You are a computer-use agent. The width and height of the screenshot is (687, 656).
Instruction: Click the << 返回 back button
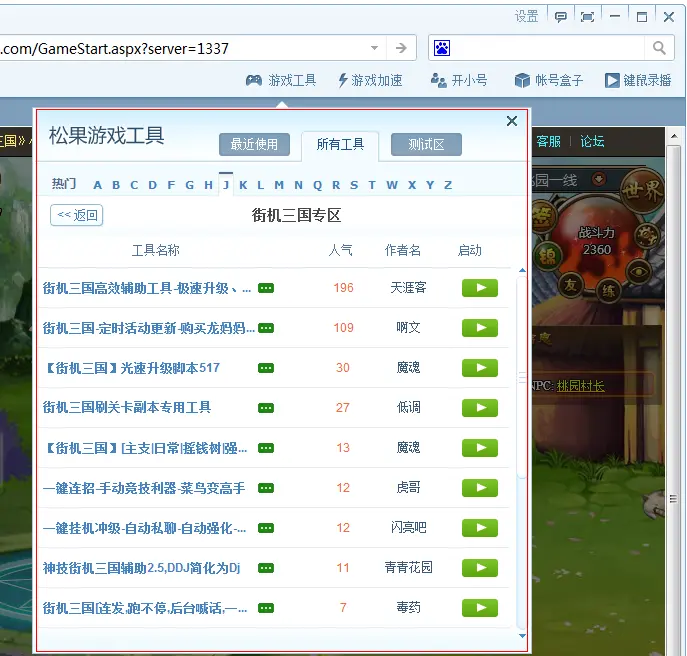(x=77, y=215)
